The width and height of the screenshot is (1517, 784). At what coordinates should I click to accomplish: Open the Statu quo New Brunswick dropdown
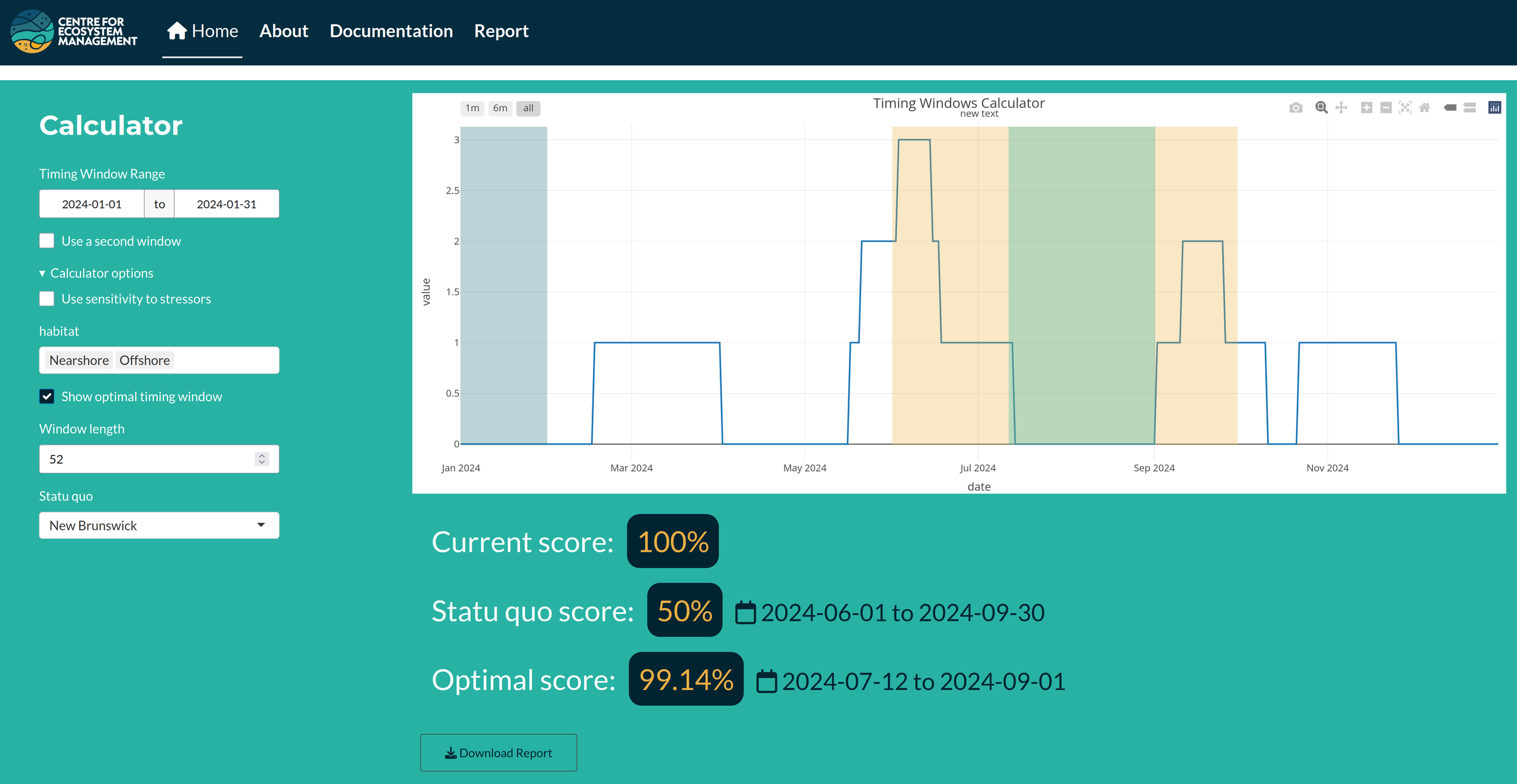pos(159,525)
